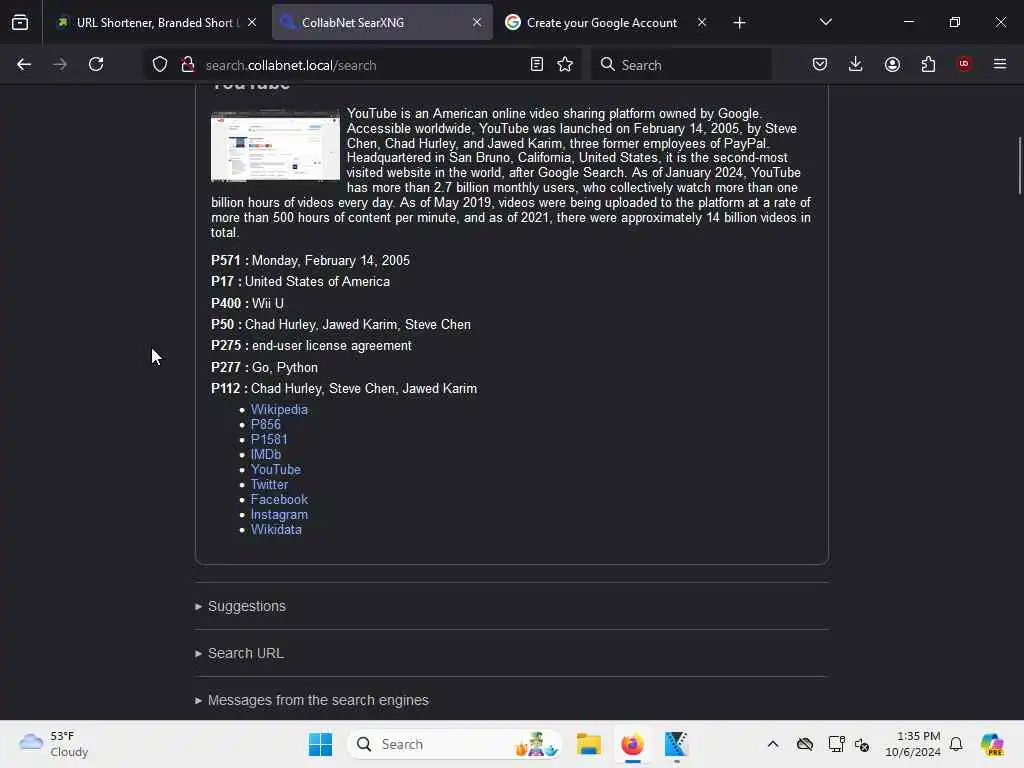Open the Pocket save icon
This screenshot has width=1024, height=768.
click(820, 64)
